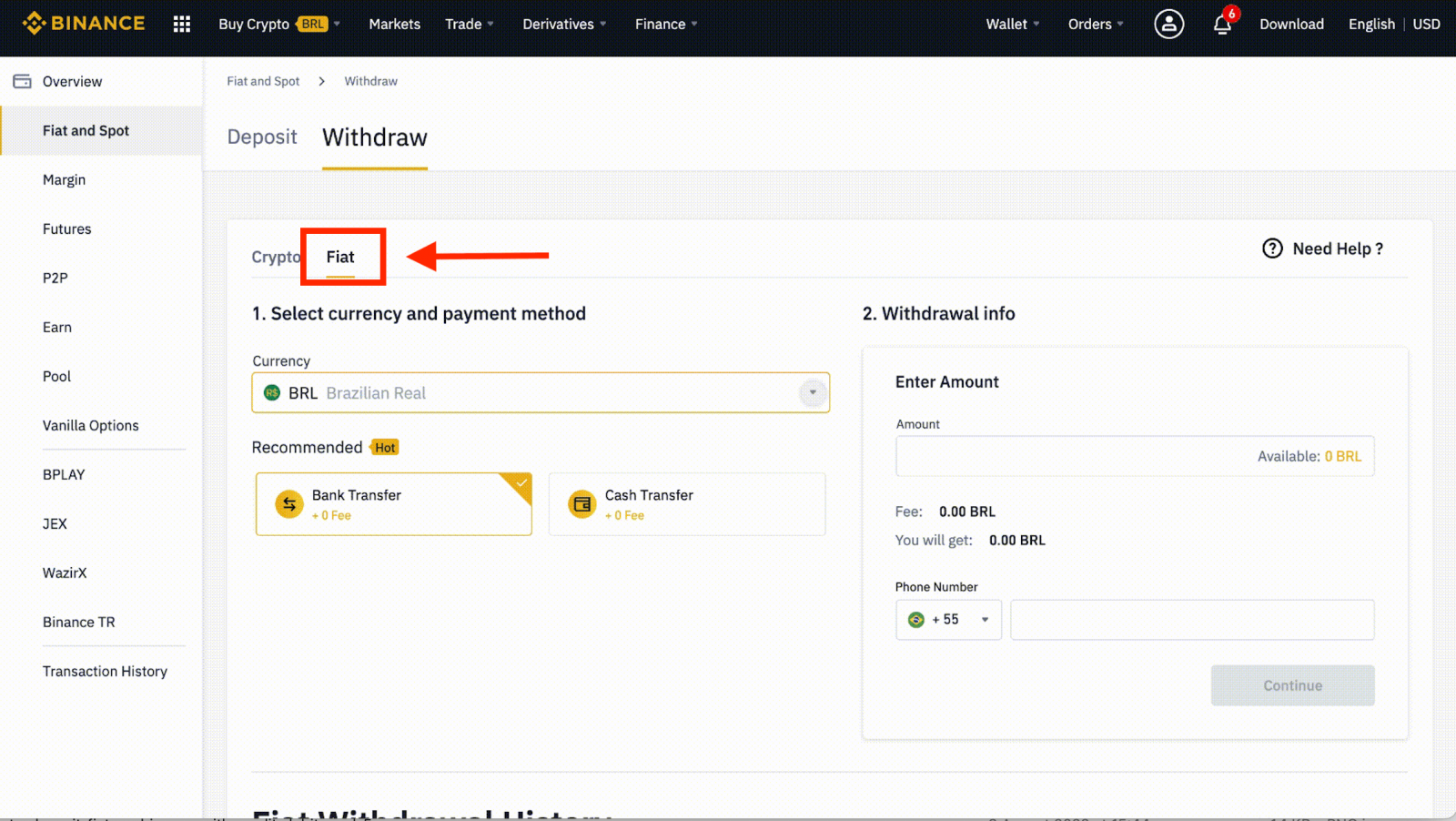
Task: Click the Binance logo
Action: click(x=84, y=24)
